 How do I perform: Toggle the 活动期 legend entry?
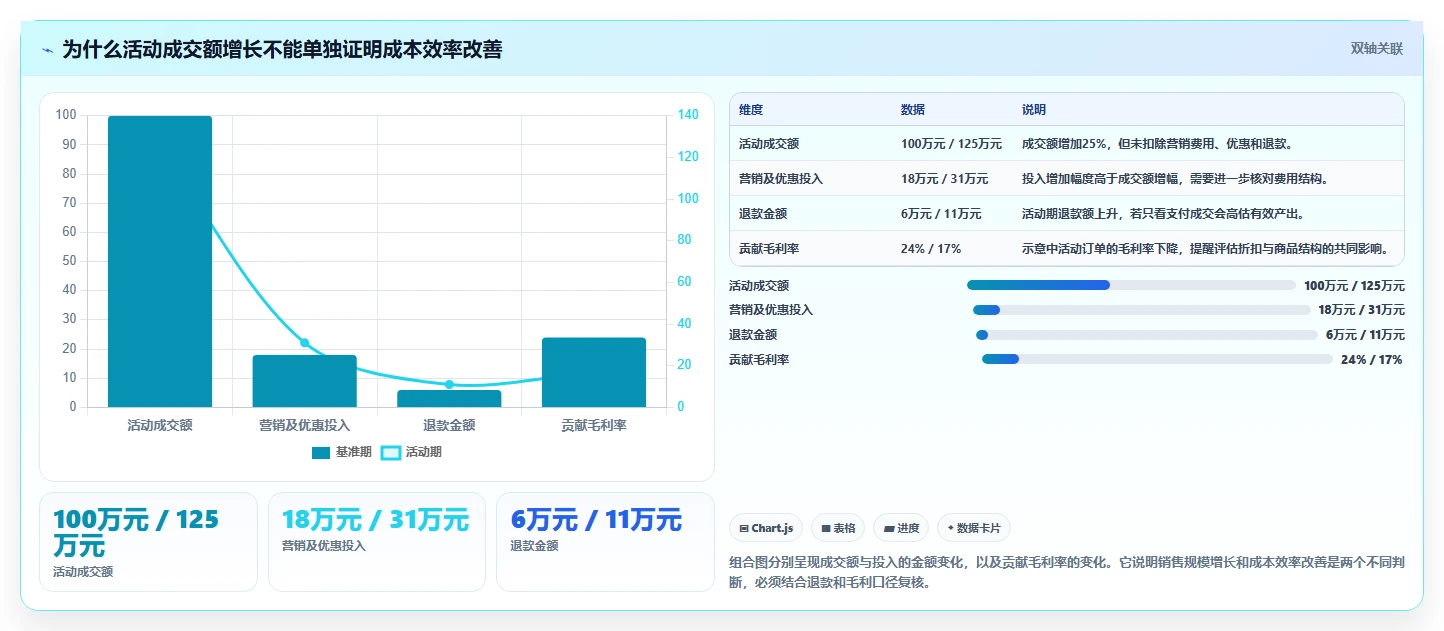click(x=411, y=452)
